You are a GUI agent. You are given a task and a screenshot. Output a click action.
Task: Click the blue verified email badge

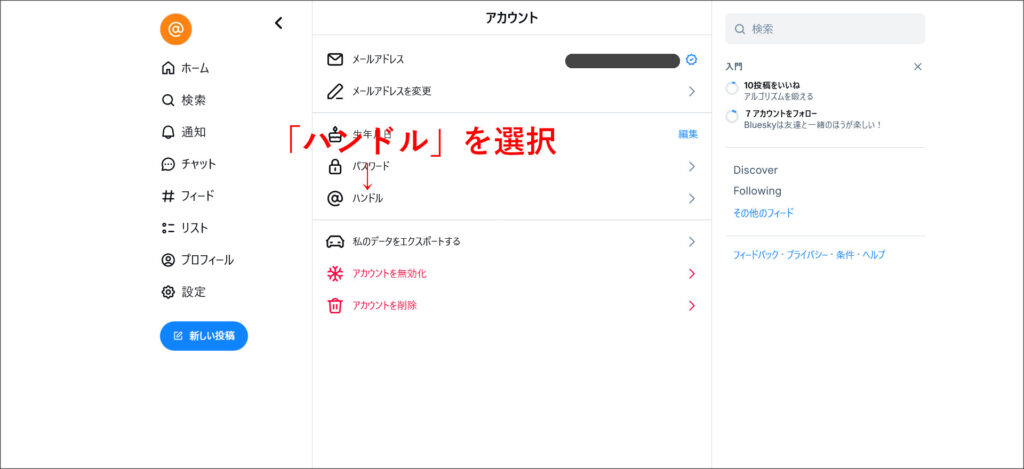click(x=692, y=59)
